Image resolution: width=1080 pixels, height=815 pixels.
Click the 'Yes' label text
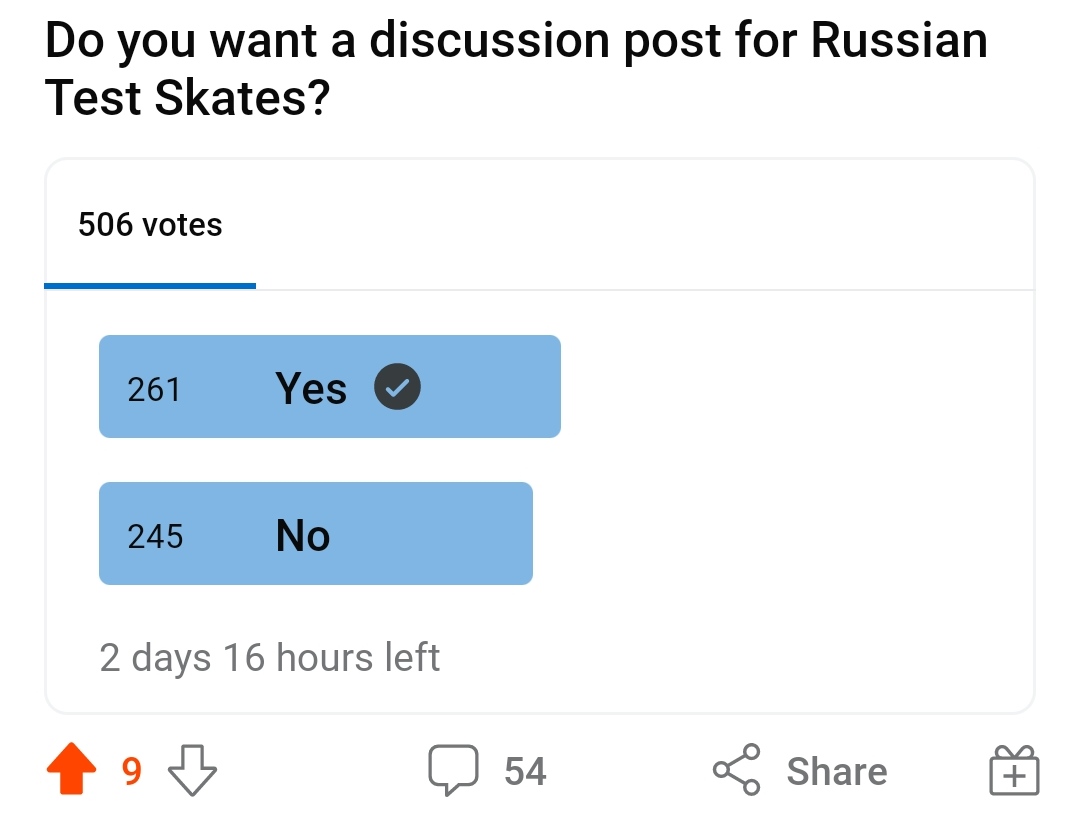click(311, 388)
